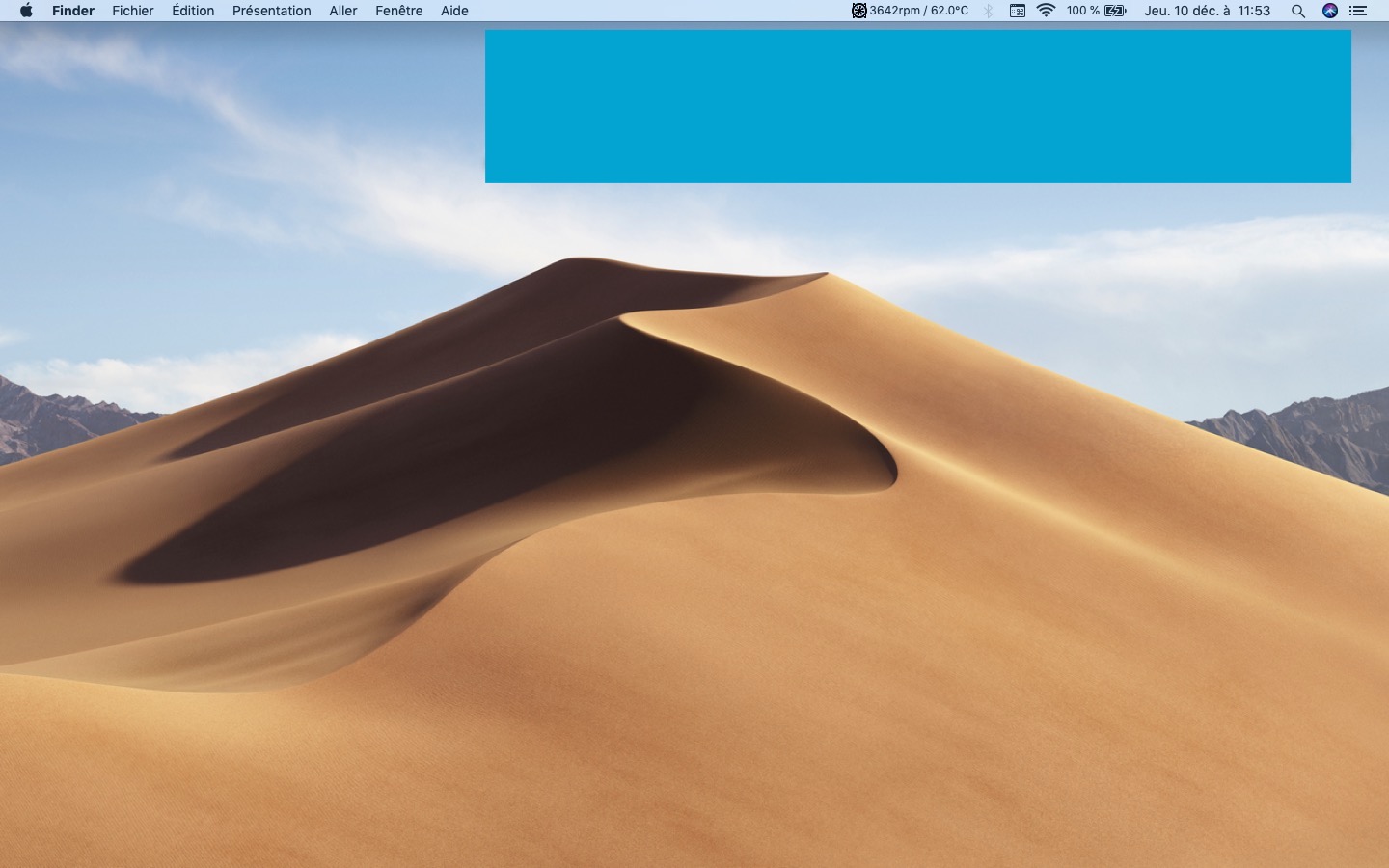The width and height of the screenshot is (1389, 868).
Task: Click the date and time Jeu. 10 déc. à 11:53
Action: click(x=1208, y=11)
